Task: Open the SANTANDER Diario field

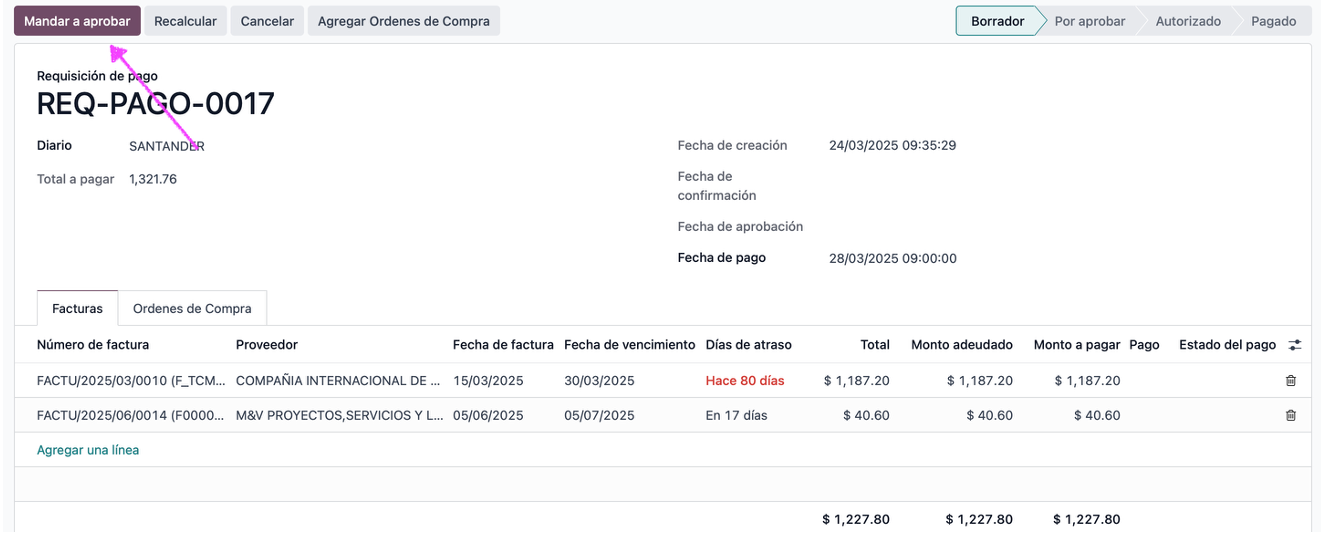Action: click(x=167, y=146)
